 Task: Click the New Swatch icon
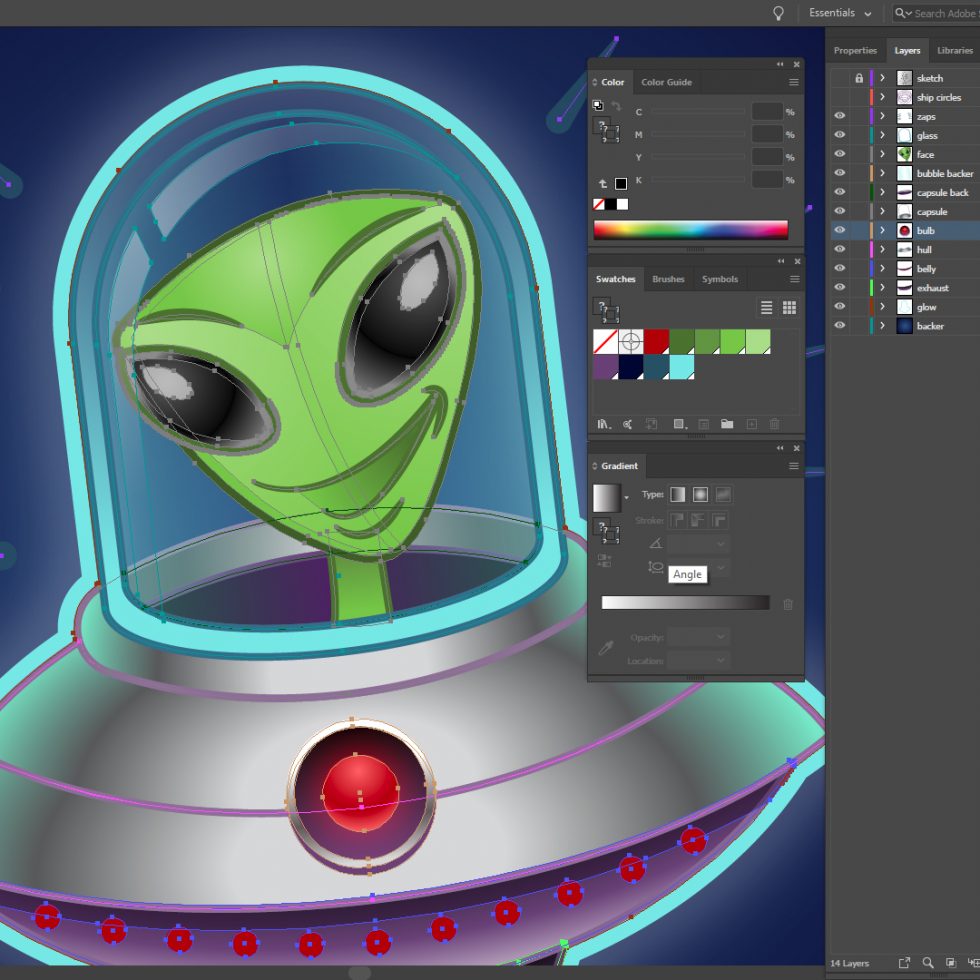point(752,424)
